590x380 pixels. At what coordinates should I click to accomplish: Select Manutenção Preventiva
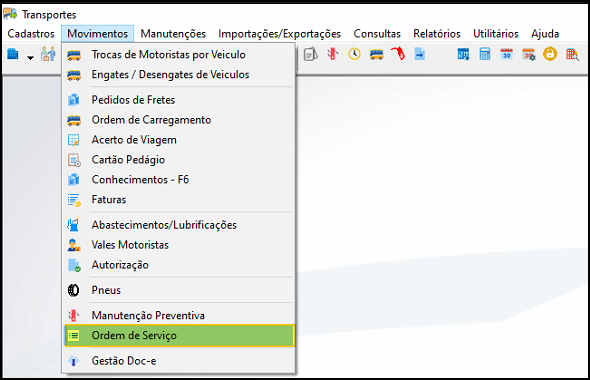[x=179, y=315]
